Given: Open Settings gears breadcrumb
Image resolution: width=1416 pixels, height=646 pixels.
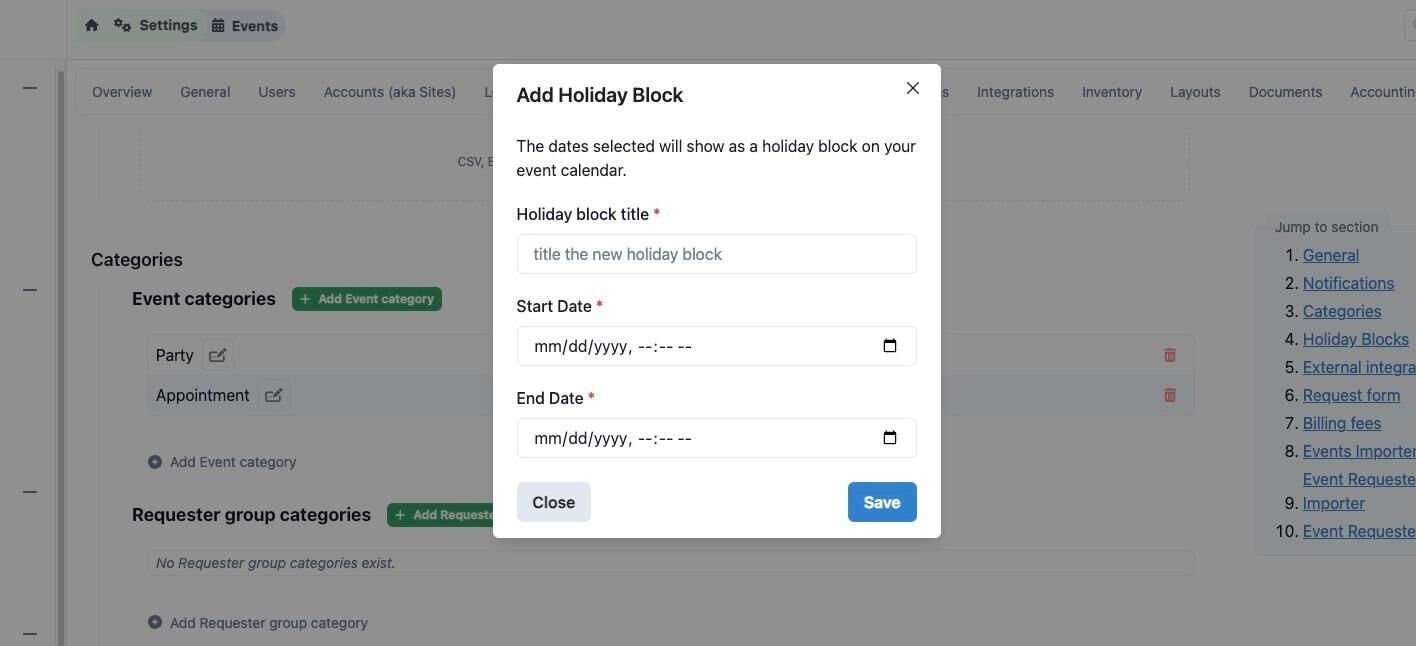Looking at the screenshot, I should tap(156, 25).
